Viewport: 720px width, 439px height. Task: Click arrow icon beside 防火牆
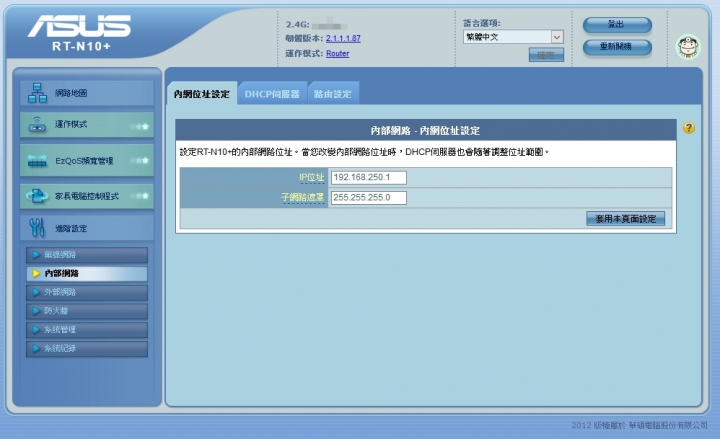click(x=36, y=311)
